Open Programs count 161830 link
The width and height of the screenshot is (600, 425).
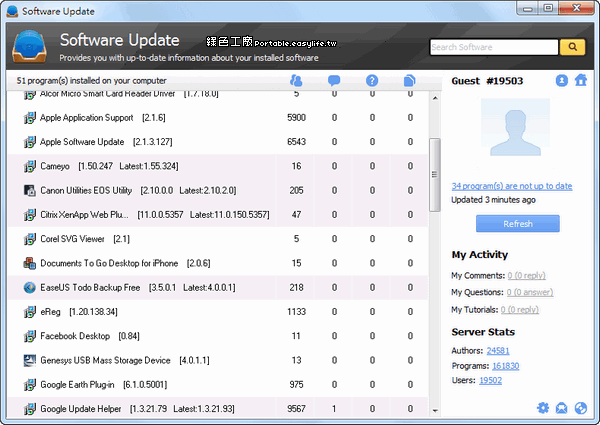point(505,366)
